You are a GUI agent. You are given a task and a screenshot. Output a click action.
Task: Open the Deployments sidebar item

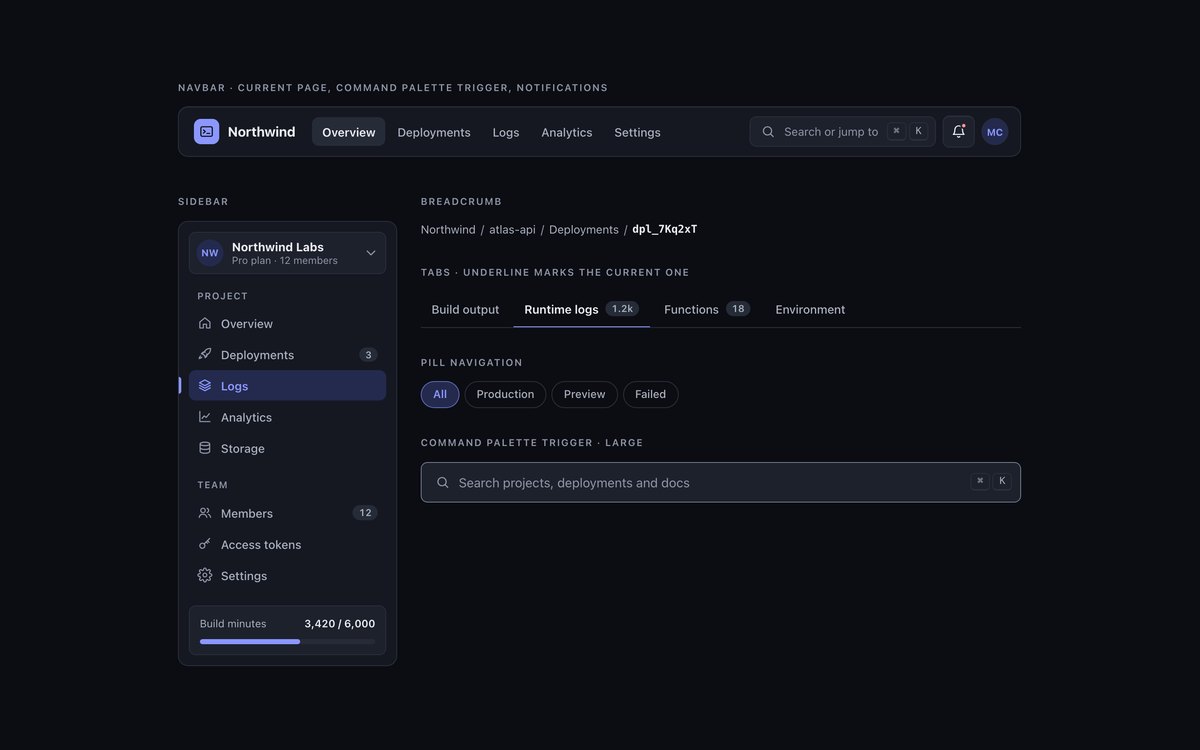287,355
